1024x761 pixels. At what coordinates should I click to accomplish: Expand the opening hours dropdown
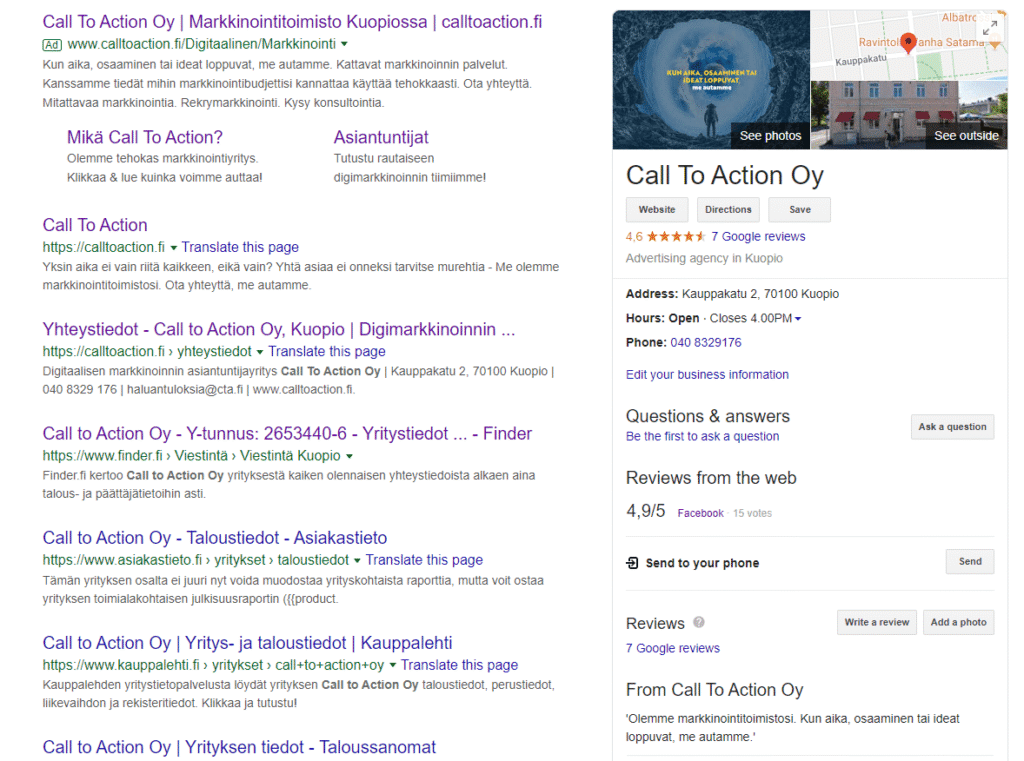[797, 319]
